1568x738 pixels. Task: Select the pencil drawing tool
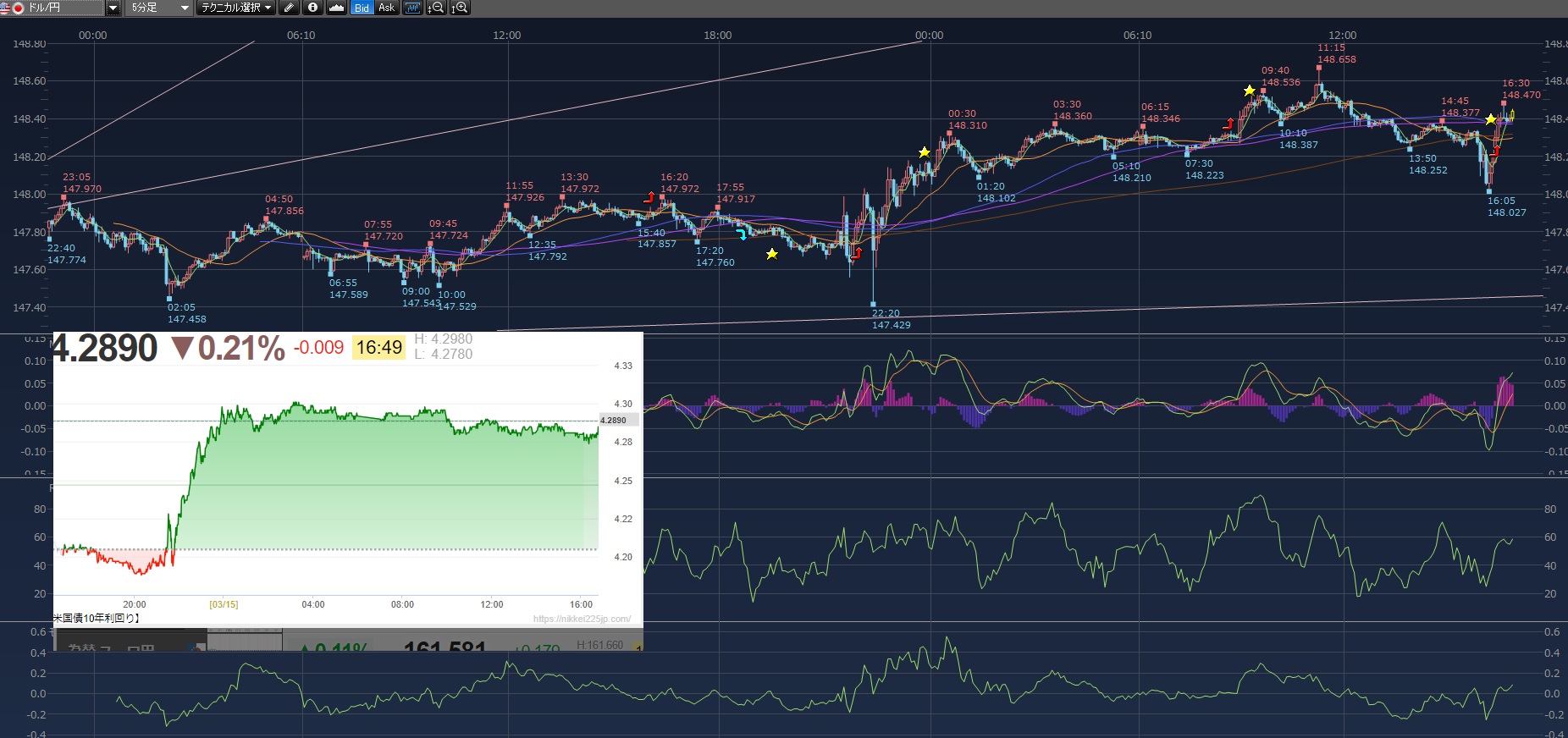click(x=289, y=8)
